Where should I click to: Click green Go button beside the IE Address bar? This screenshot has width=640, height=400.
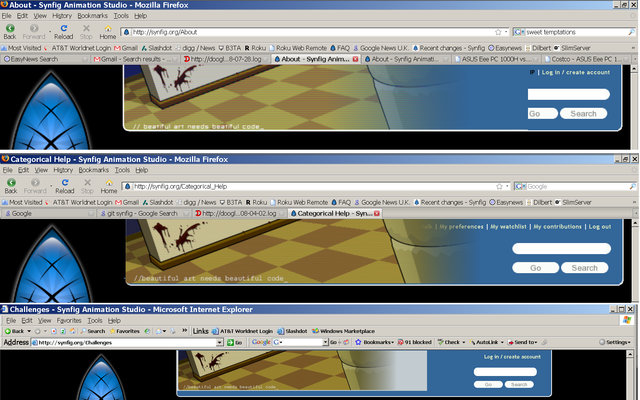[x=235, y=342]
